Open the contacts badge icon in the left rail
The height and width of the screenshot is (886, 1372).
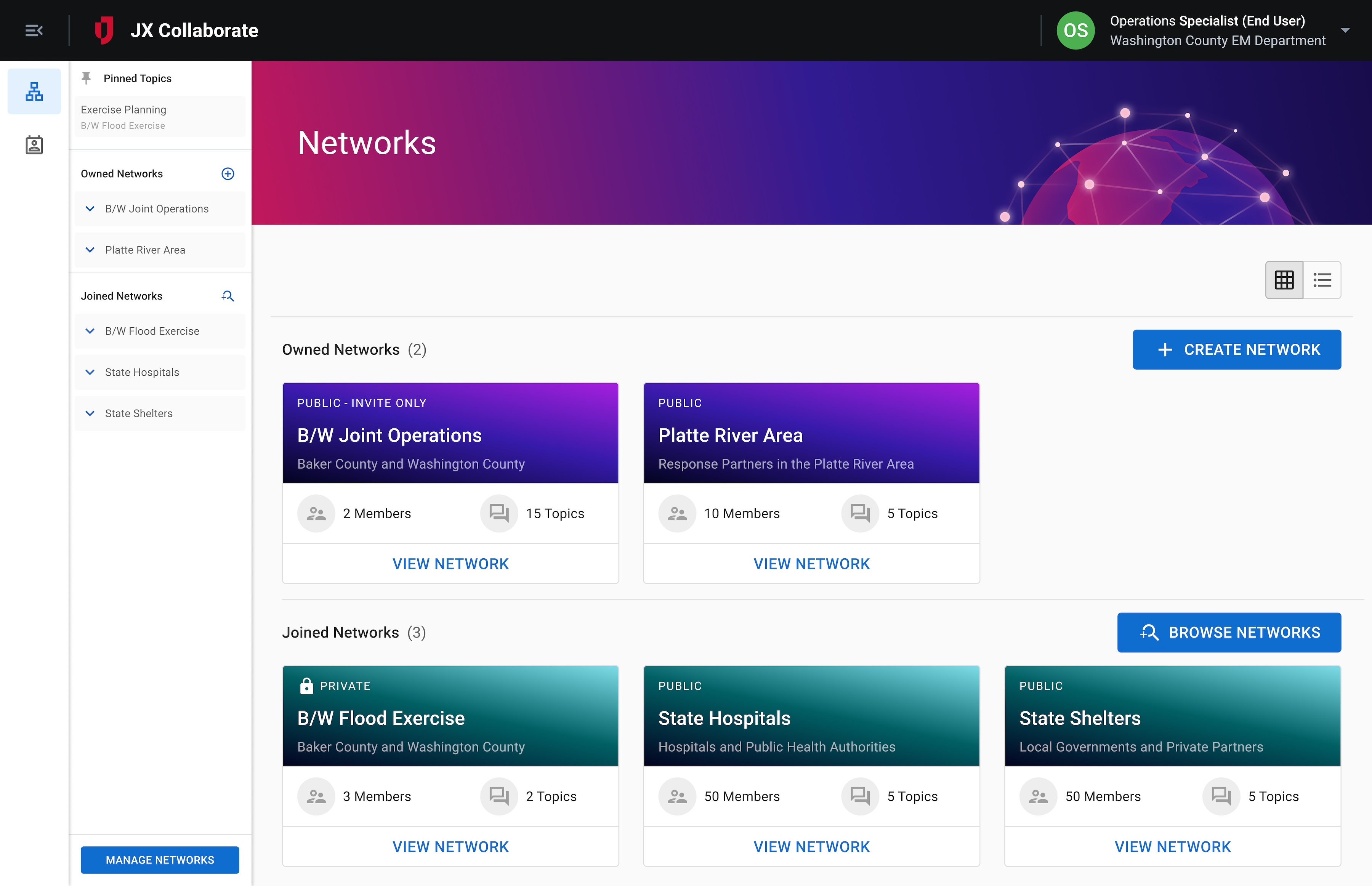click(x=34, y=145)
